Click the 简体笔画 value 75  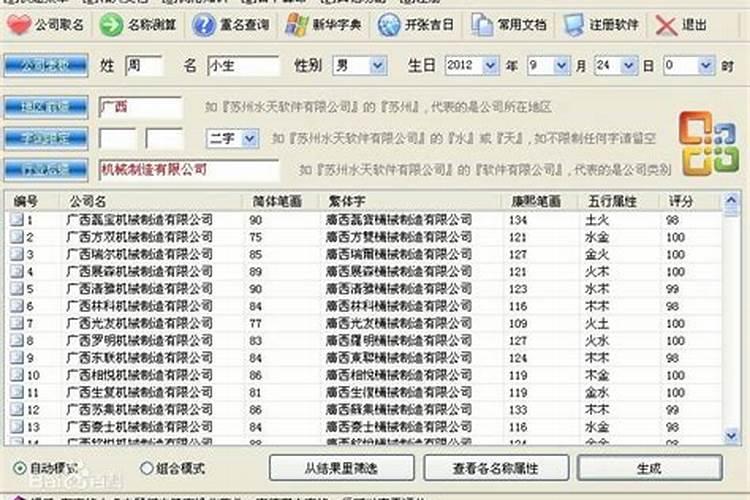[x=256, y=237]
